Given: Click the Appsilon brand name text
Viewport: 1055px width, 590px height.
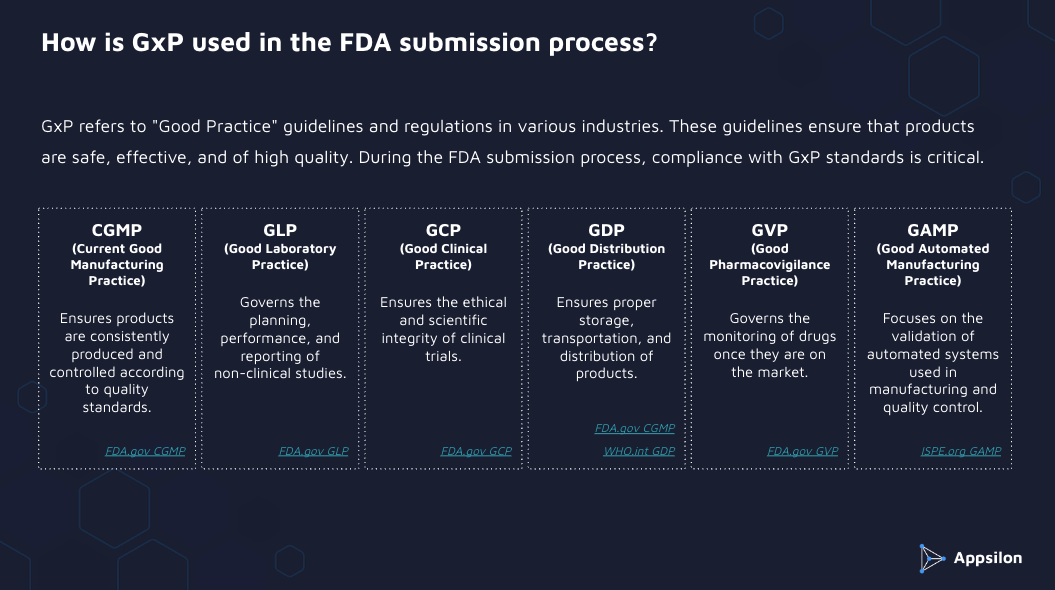Looking at the screenshot, I should (986, 558).
